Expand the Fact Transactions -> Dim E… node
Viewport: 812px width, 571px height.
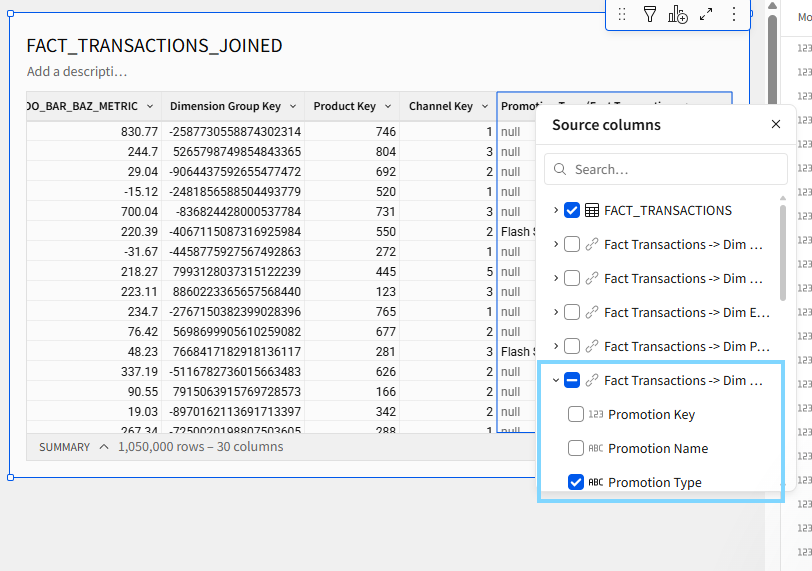[x=556, y=313]
